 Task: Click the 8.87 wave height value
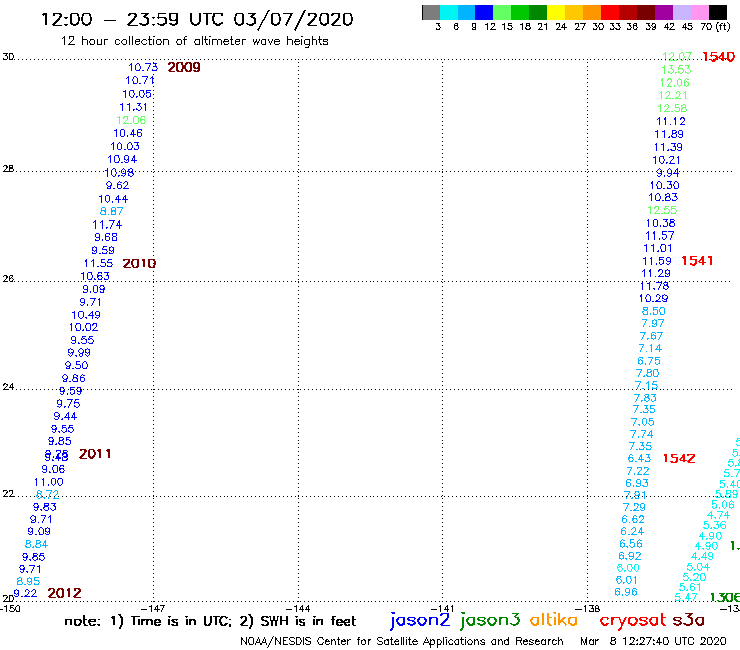coord(111,211)
